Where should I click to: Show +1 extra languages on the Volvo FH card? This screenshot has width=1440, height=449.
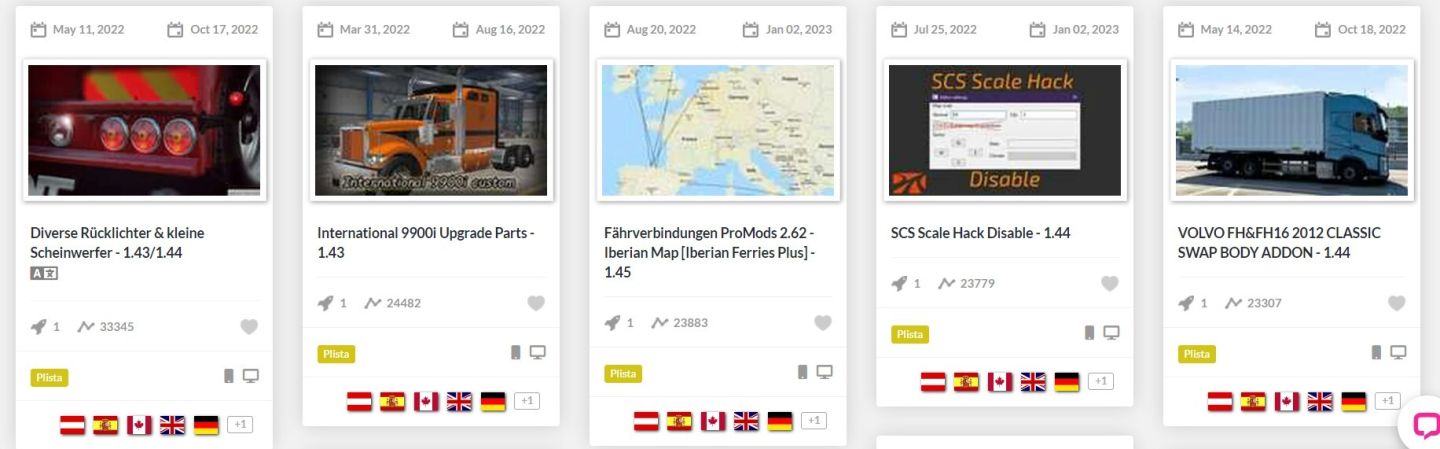coord(1387,401)
